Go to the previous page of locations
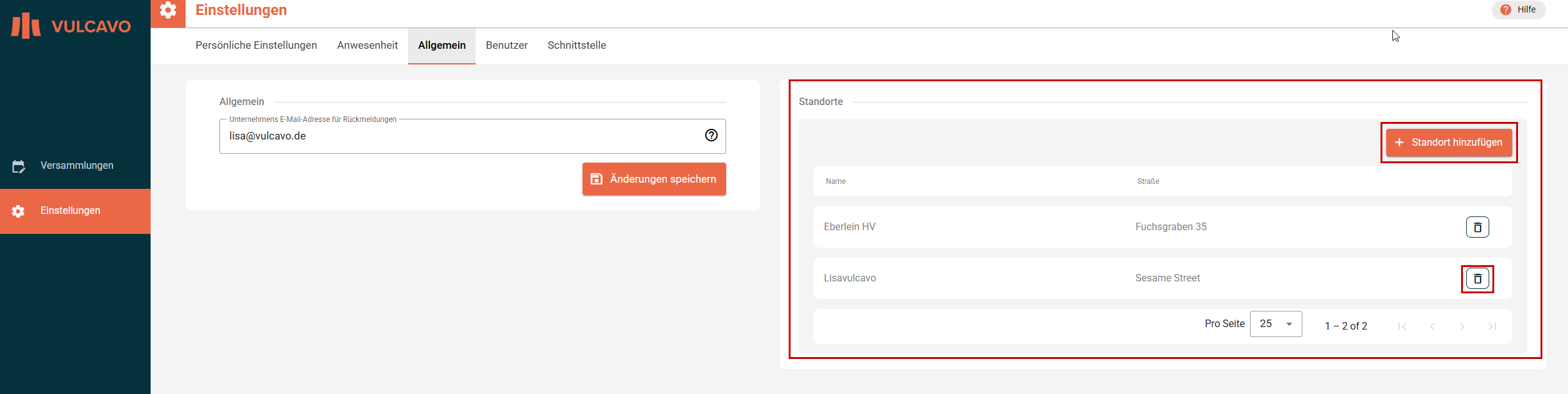Image resolution: width=1568 pixels, height=394 pixels. pyautogui.click(x=1432, y=326)
